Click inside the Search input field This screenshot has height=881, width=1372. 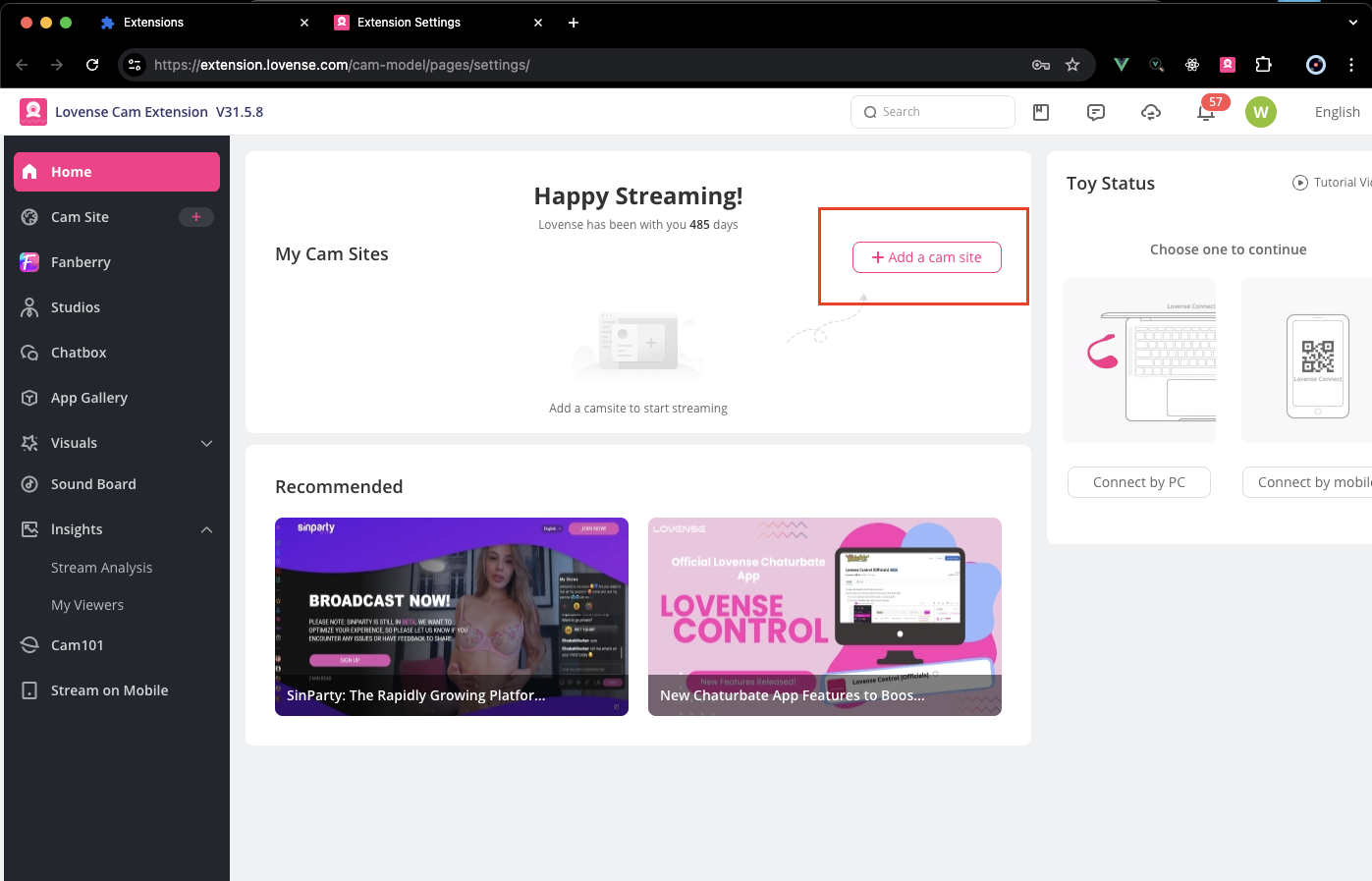[933, 112]
